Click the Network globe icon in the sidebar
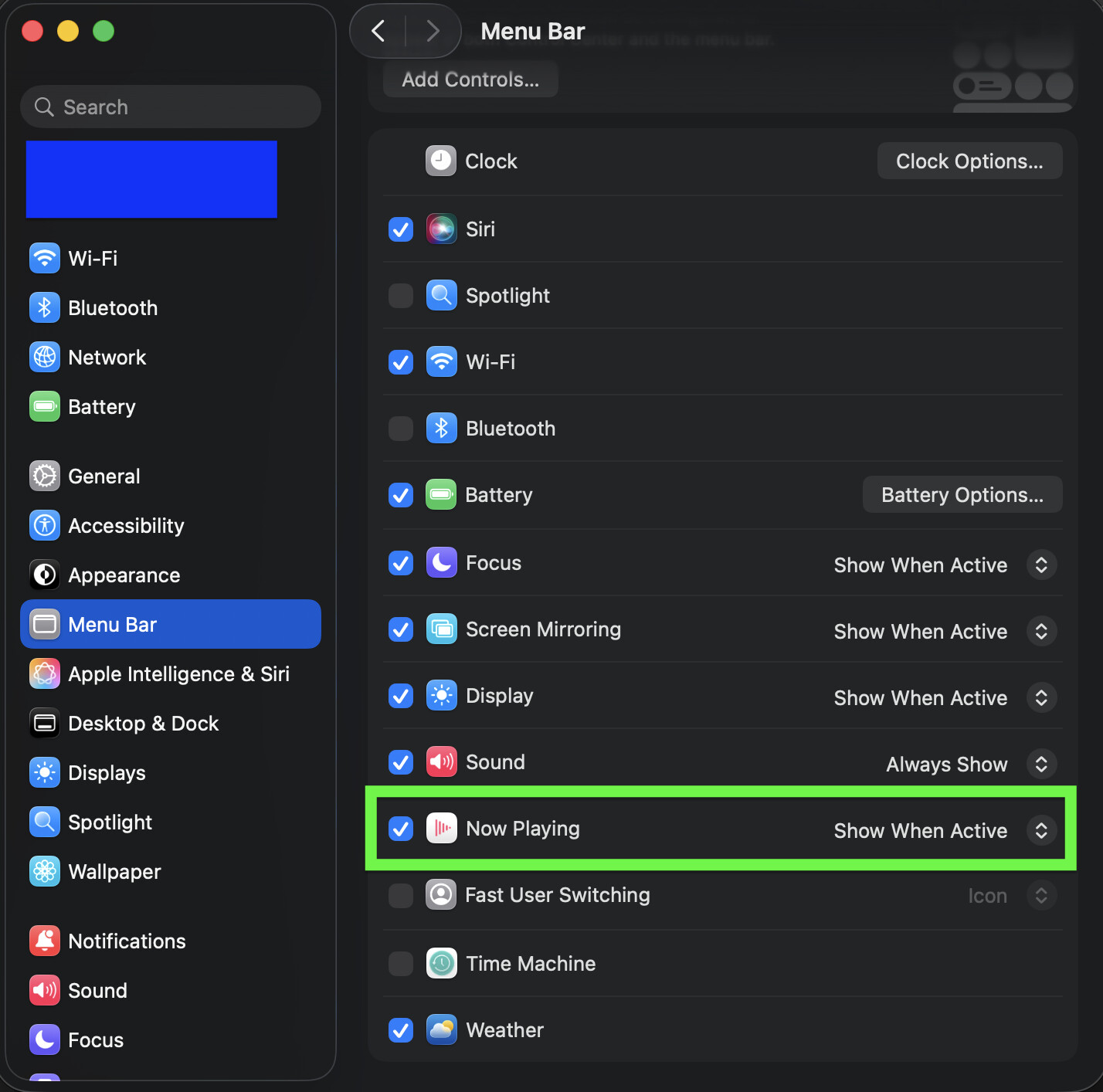This screenshot has width=1103, height=1092. pyautogui.click(x=45, y=357)
